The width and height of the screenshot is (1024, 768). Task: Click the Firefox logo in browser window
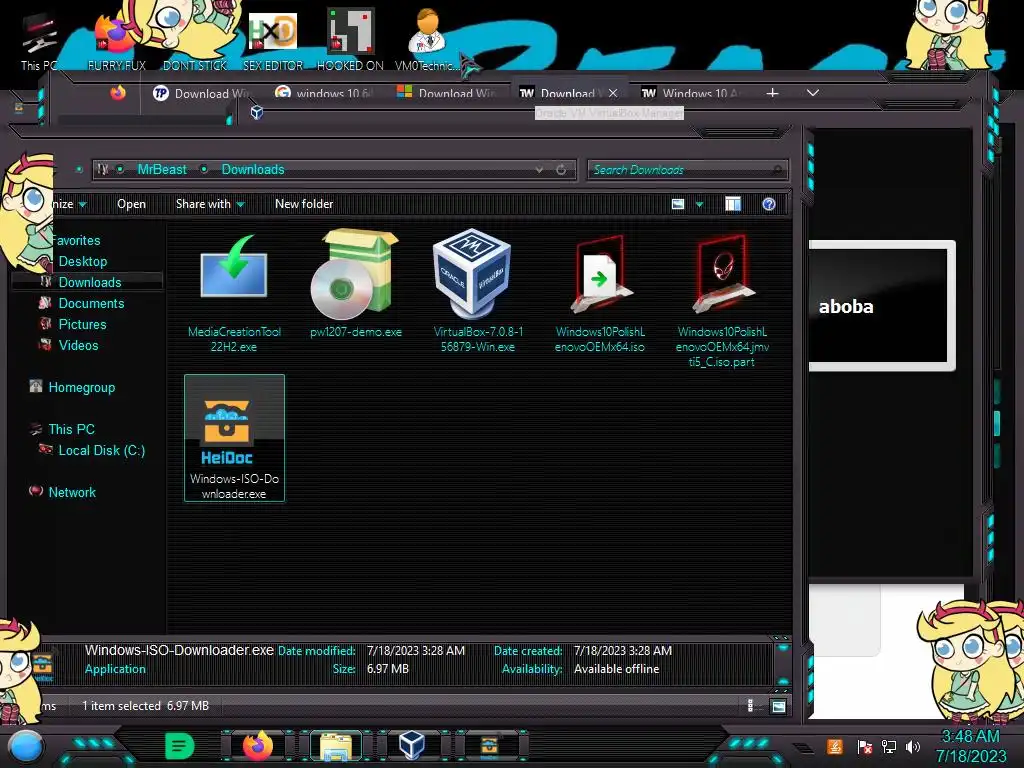tap(118, 93)
